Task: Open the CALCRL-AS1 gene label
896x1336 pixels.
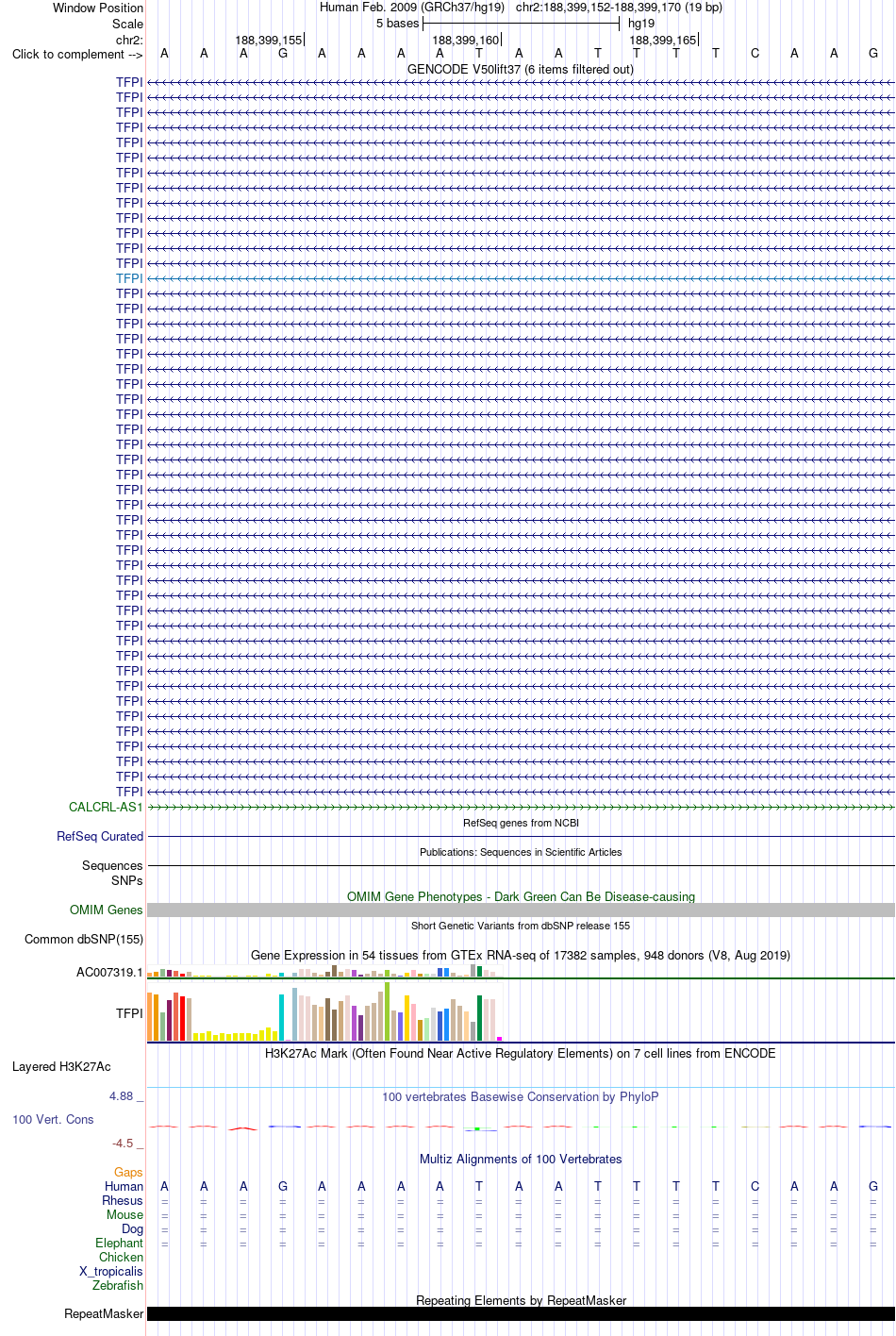Action: pyautogui.click(x=106, y=807)
